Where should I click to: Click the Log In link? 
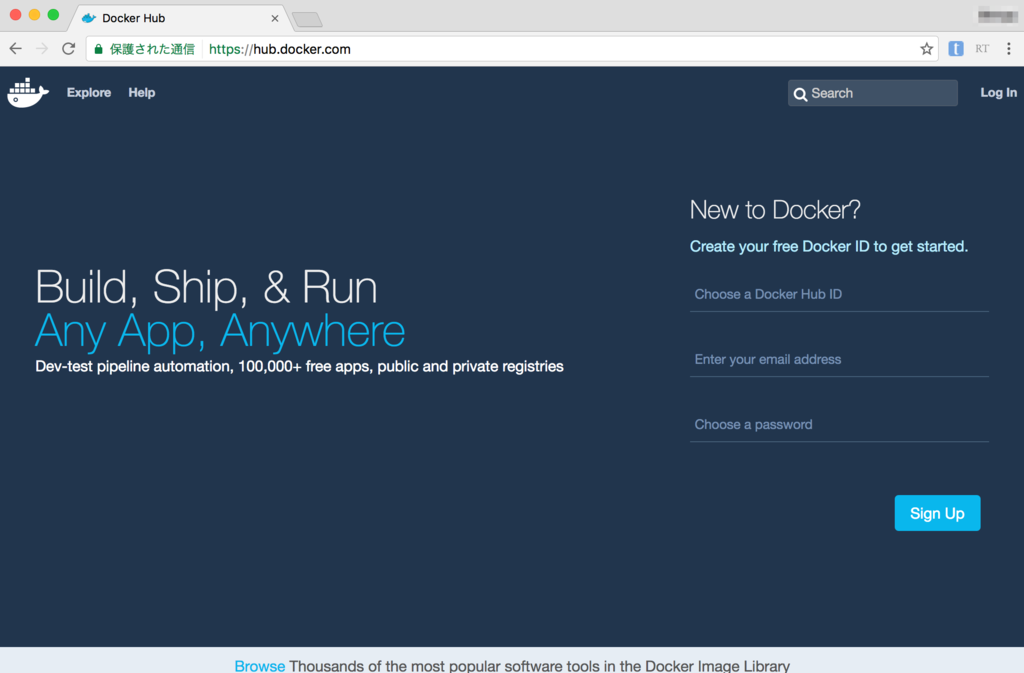coord(998,93)
